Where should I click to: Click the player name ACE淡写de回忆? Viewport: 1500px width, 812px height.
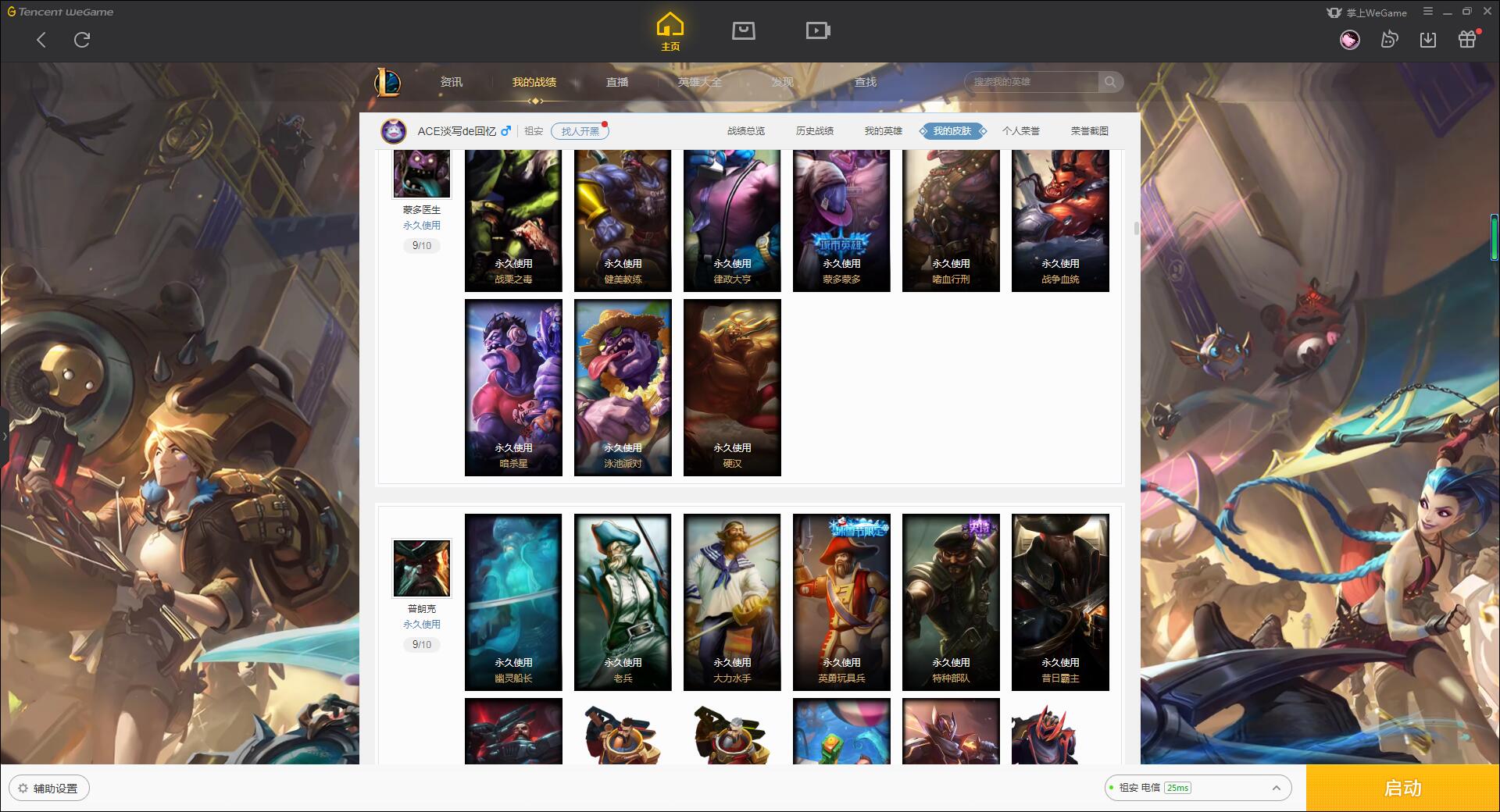pos(457,131)
